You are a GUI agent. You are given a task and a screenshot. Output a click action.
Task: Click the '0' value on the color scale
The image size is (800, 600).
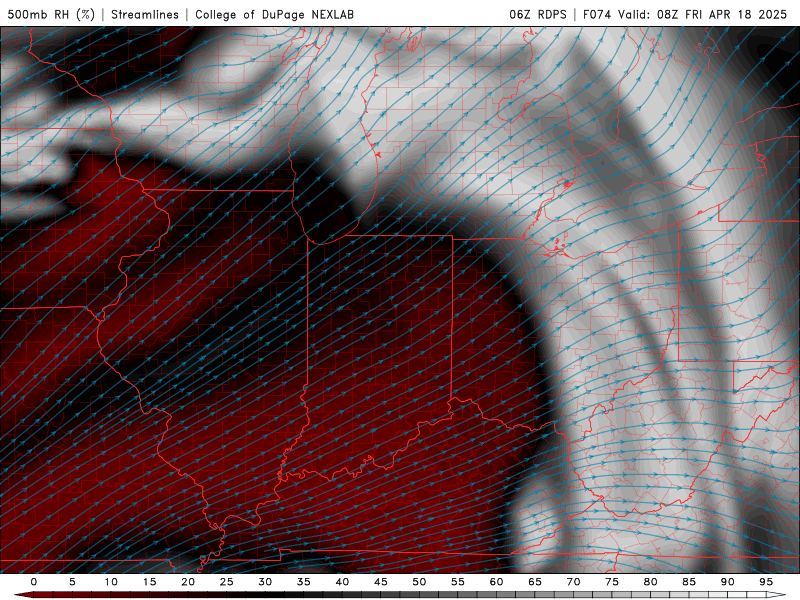(x=34, y=582)
